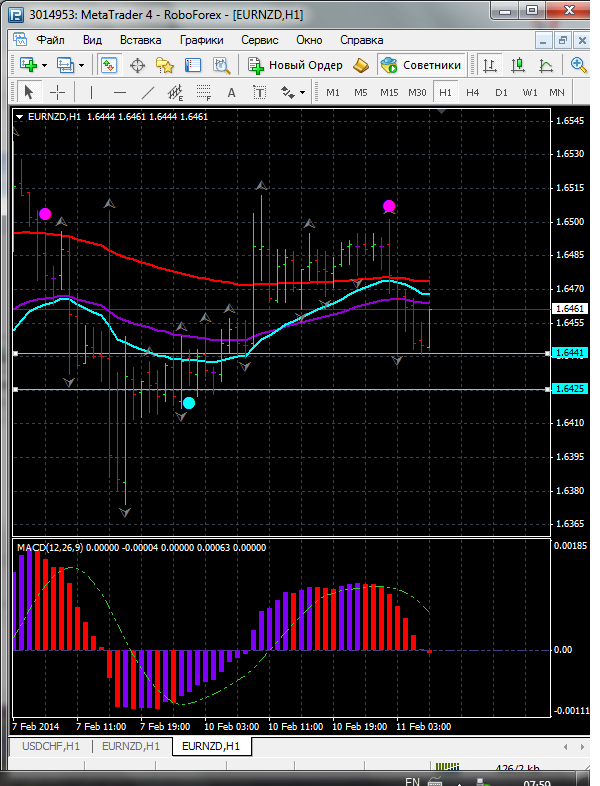600x786 pixels.
Task: Click the magenta circle near 11 Feb
Action: pos(389,206)
